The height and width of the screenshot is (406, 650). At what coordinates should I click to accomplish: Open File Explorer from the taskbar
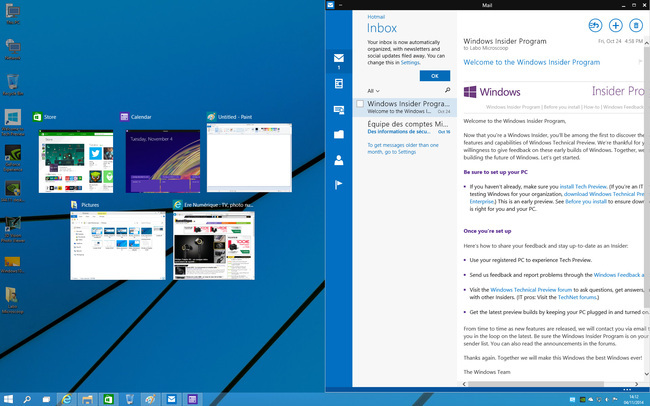click(x=87, y=399)
